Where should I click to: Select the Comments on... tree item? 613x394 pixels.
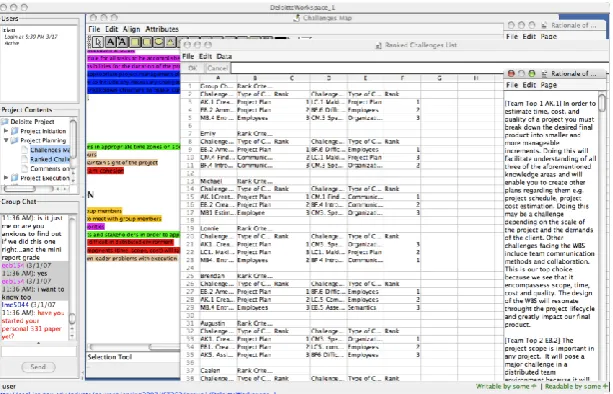coord(50,168)
